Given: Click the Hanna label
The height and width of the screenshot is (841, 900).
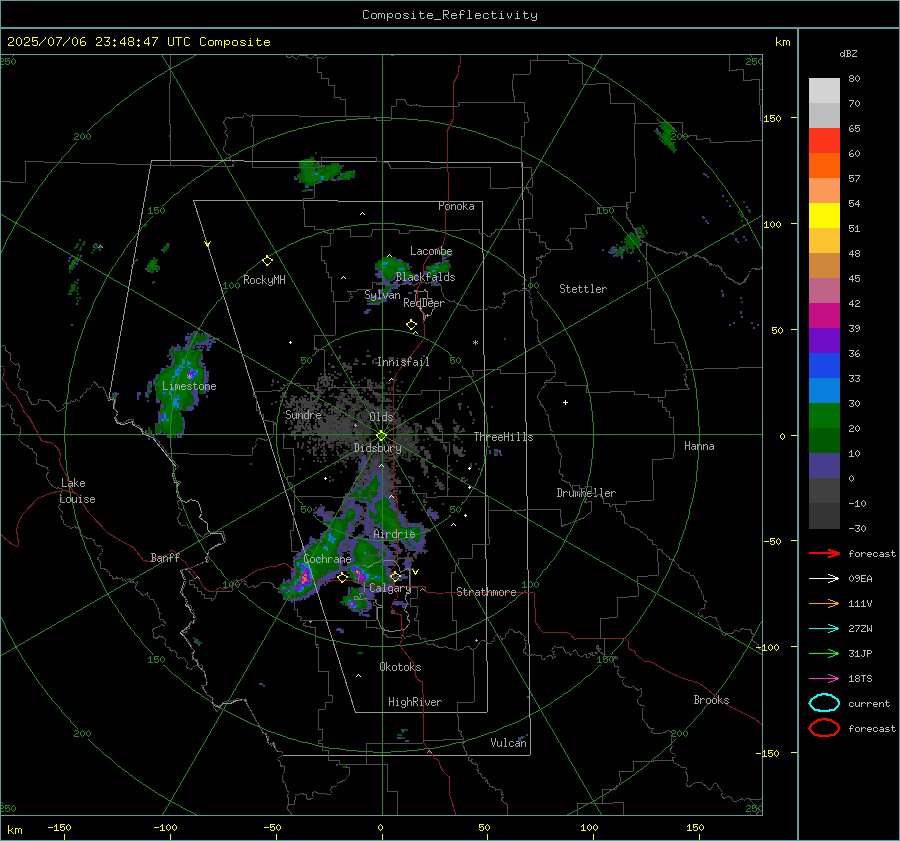Looking at the screenshot, I should (699, 446).
